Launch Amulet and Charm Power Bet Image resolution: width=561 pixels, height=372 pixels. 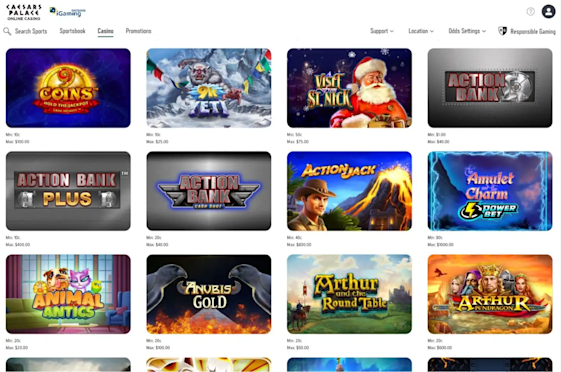[490, 191]
